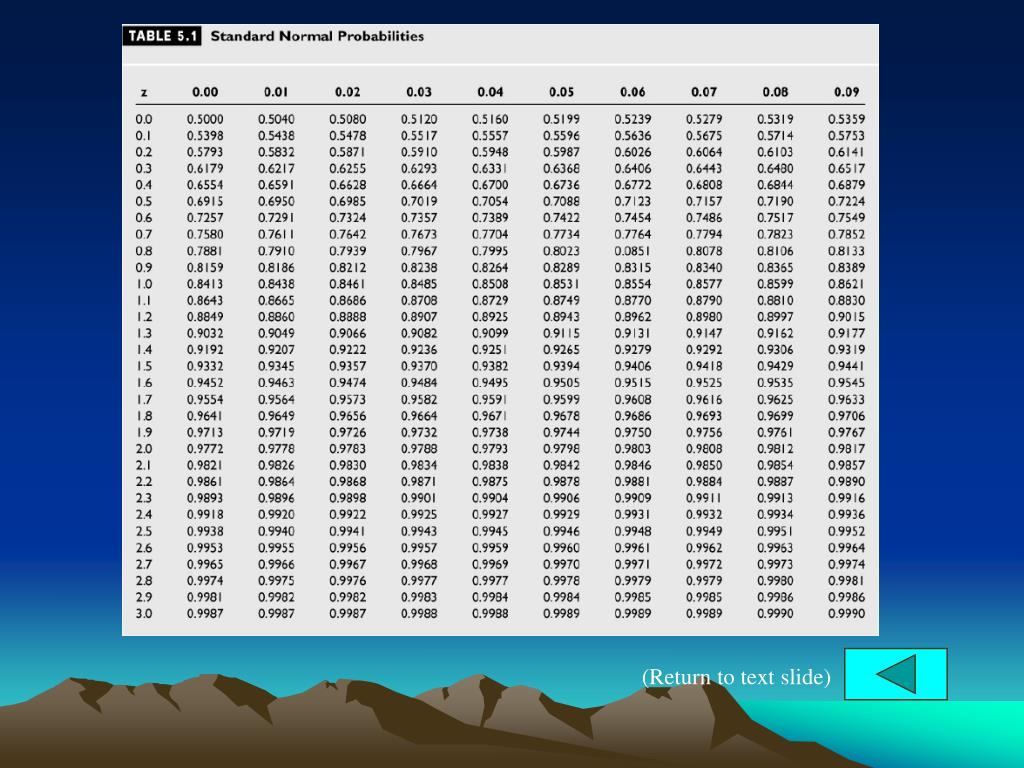Click the value 0.9961 in row 2.6

coord(633,548)
